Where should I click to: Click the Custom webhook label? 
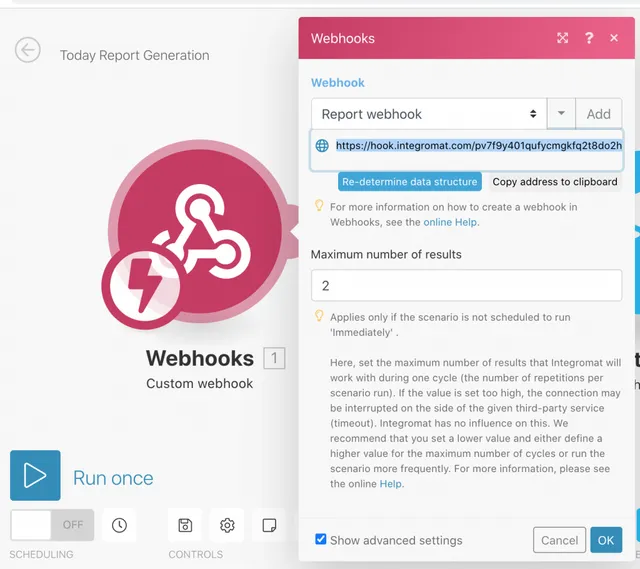(200, 383)
